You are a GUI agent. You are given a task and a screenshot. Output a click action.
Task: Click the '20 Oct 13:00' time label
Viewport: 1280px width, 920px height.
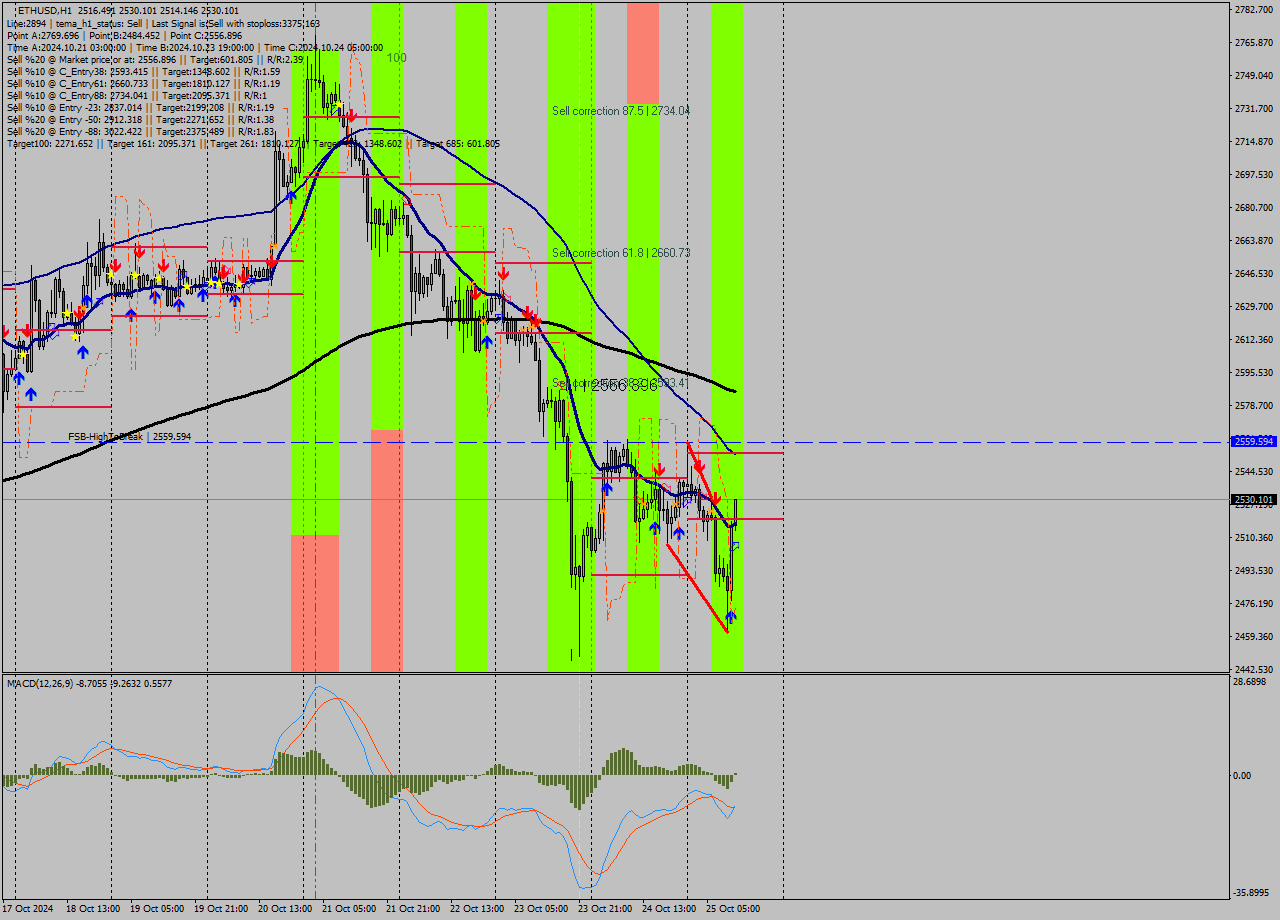285,909
